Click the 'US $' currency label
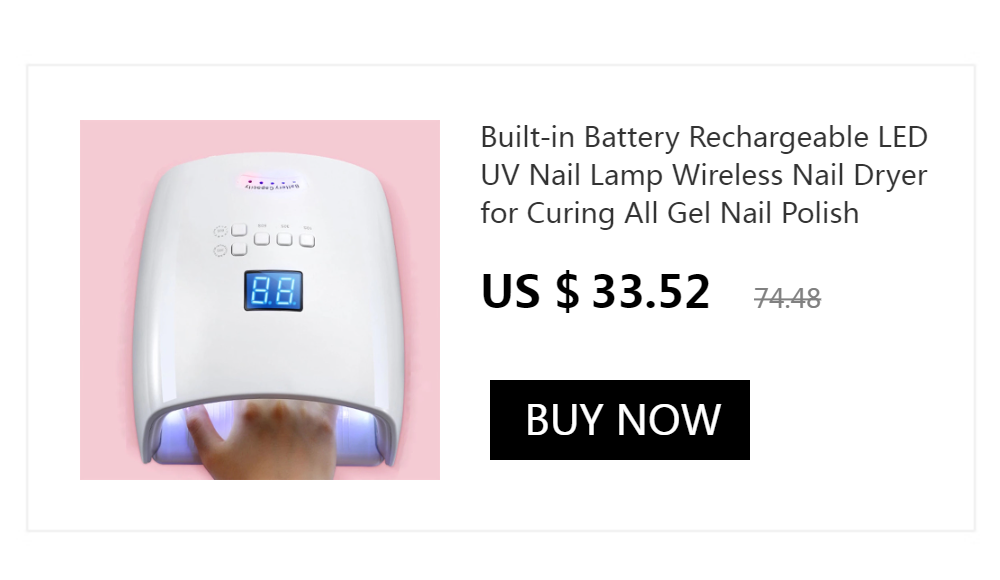The height and width of the screenshot is (580, 1000). point(530,291)
